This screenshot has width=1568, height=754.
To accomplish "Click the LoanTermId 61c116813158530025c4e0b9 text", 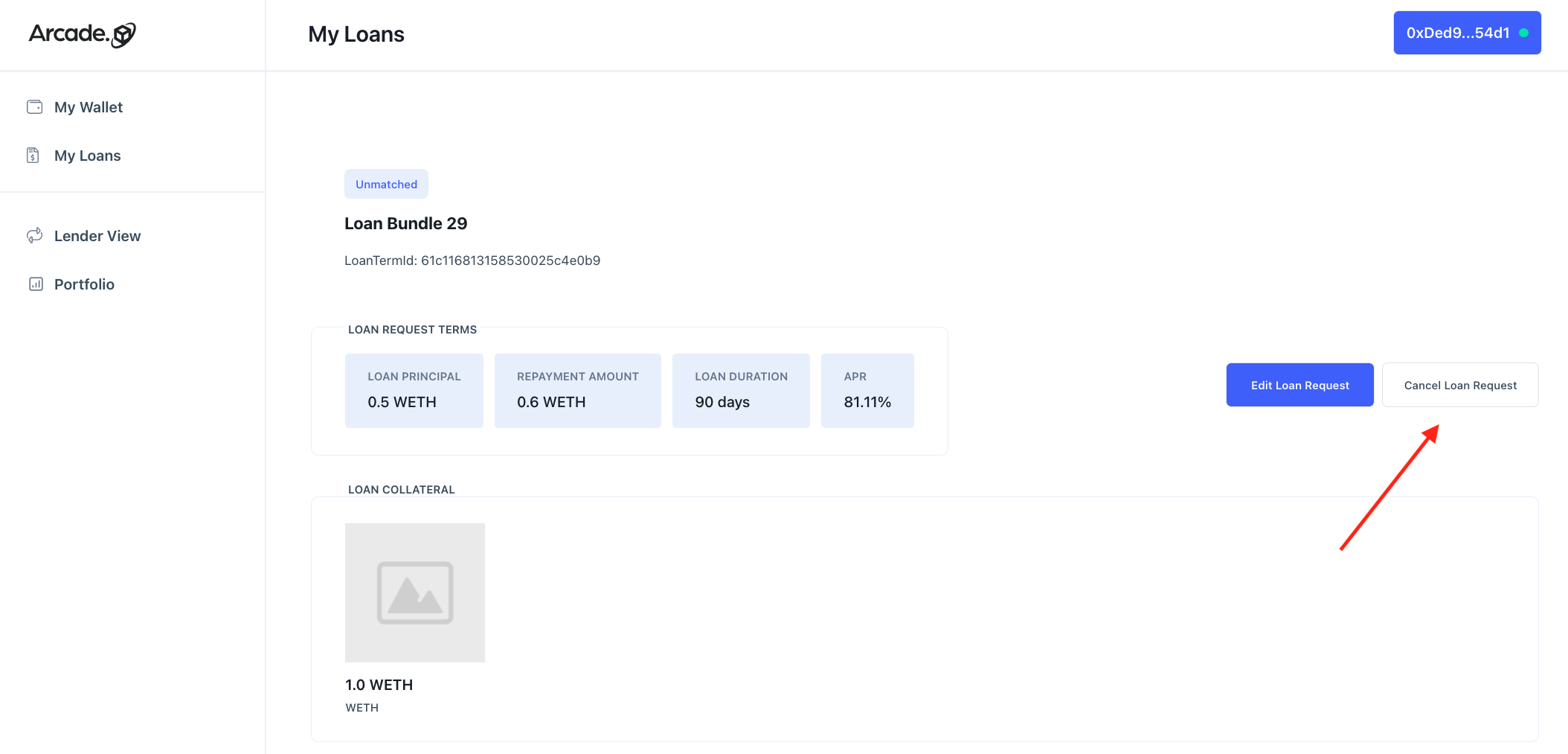I will coord(472,261).
